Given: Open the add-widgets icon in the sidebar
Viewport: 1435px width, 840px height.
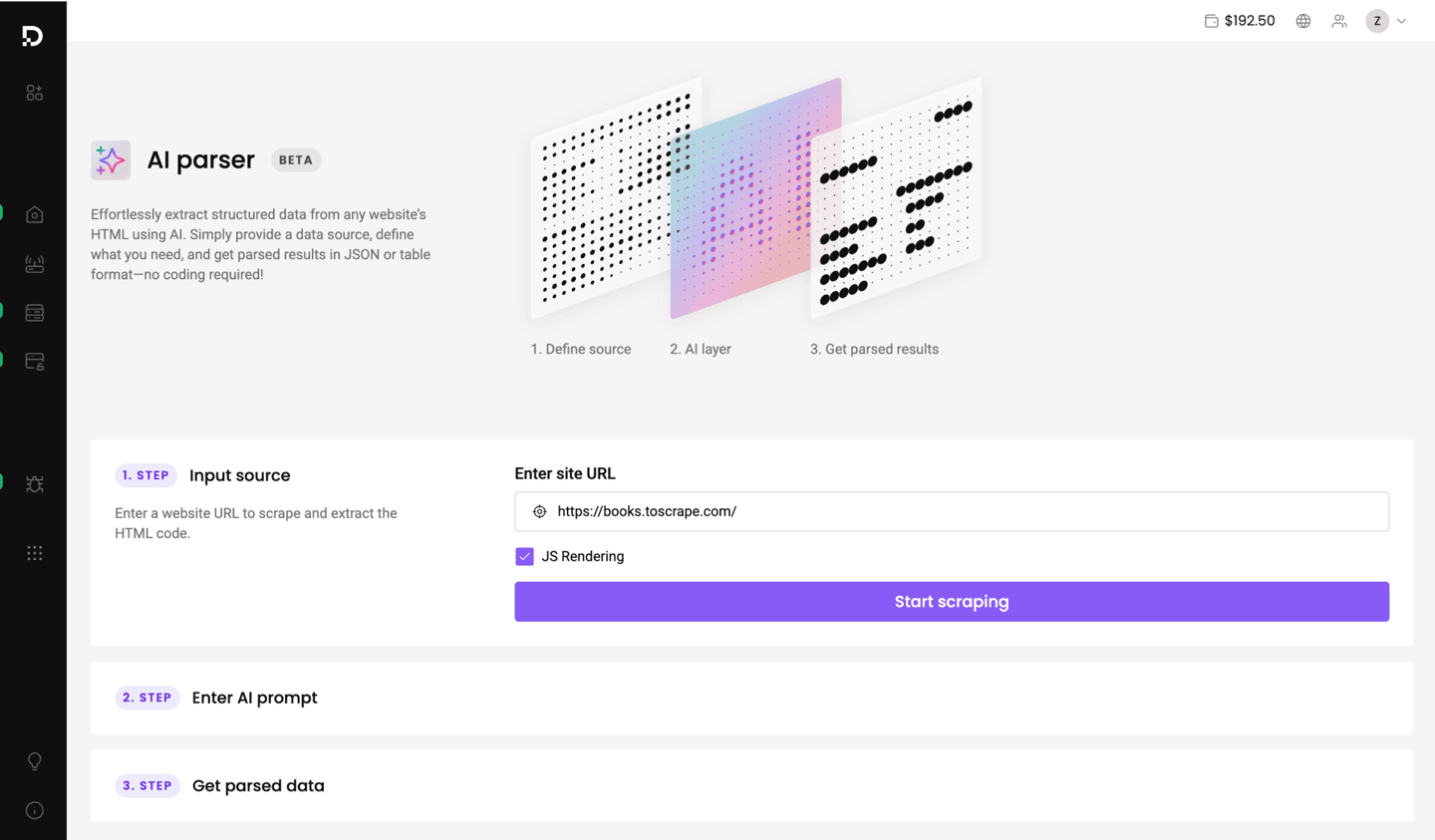Looking at the screenshot, I should (35, 93).
